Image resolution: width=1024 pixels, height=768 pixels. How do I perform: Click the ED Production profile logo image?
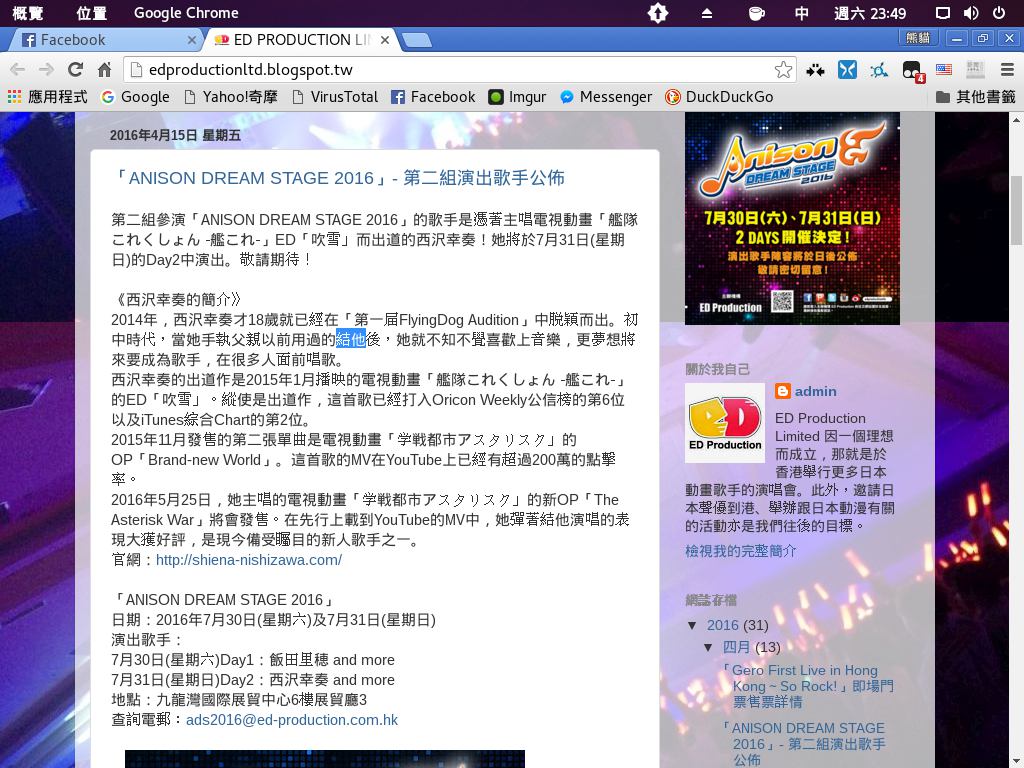[x=725, y=423]
